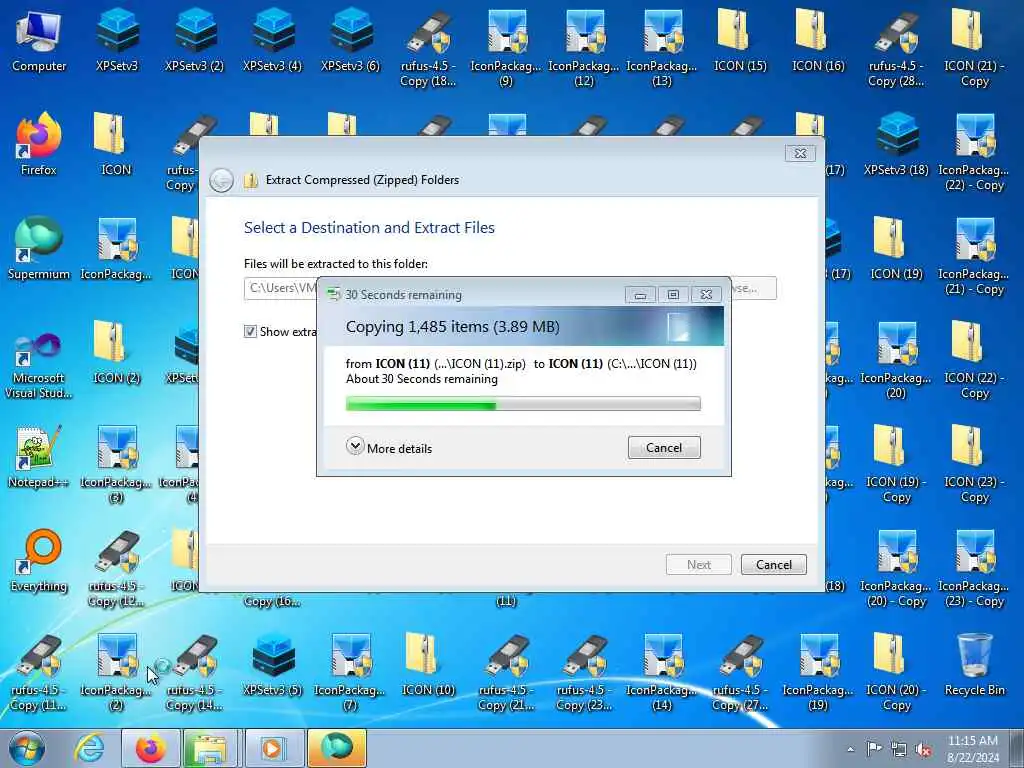Cancel the file copying operation
This screenshot has height=768, width=1024.
point(664,447)
